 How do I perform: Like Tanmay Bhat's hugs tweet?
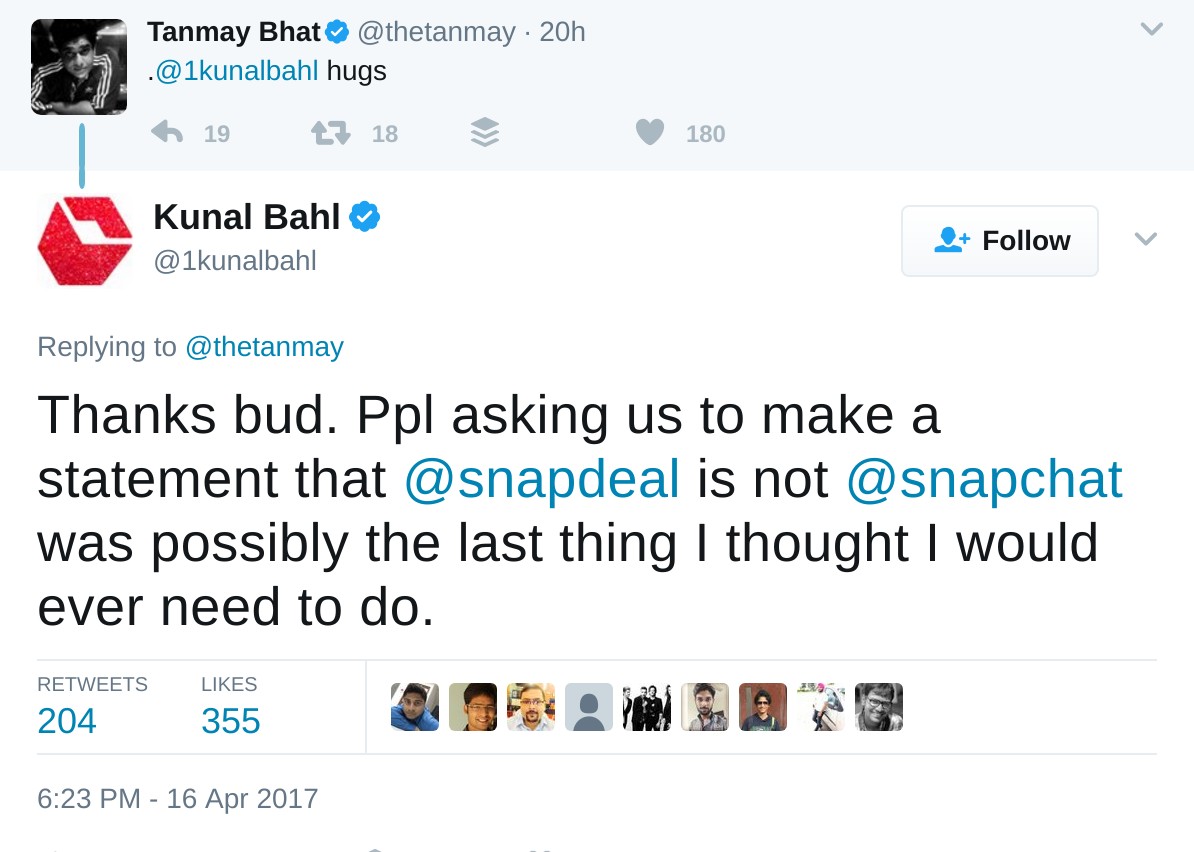(650, 132)
